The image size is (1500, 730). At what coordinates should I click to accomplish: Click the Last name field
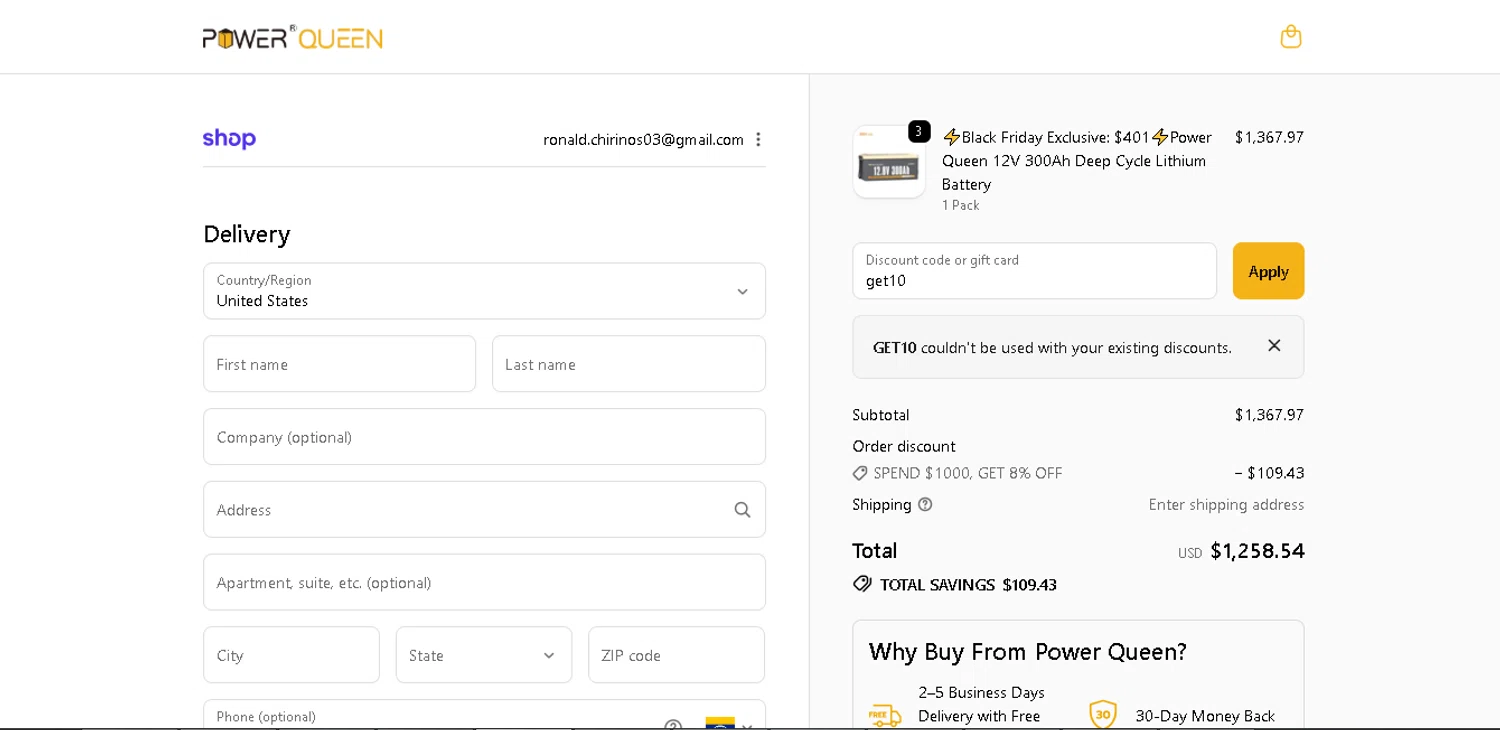coord(629,364)
